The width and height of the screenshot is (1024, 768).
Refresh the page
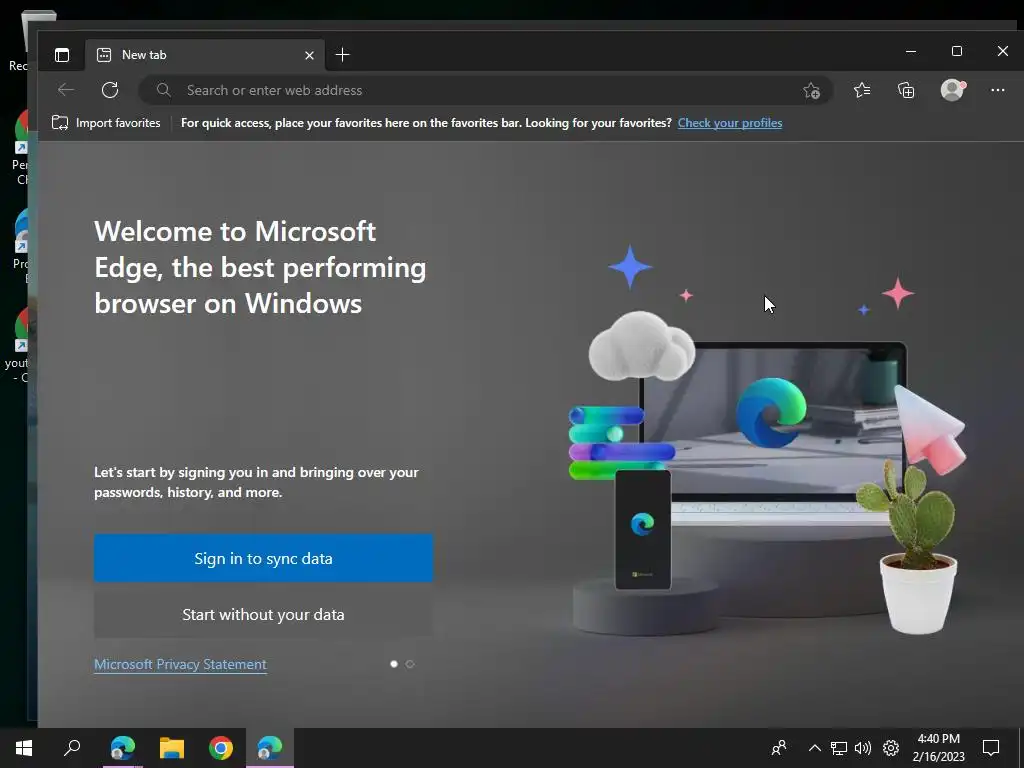[x=110, y=90]
